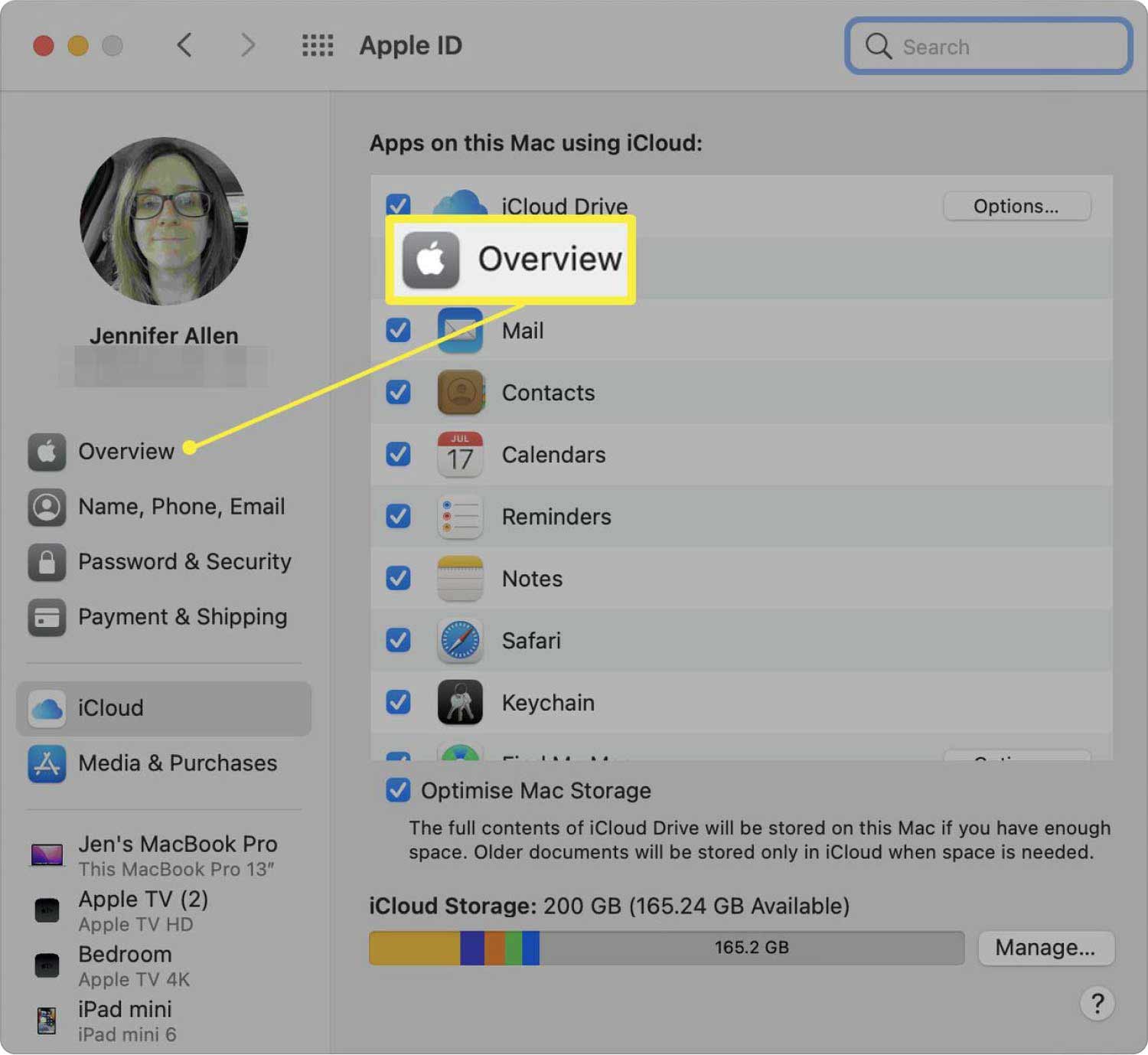Go back with the left chevron

coord(184,45)
